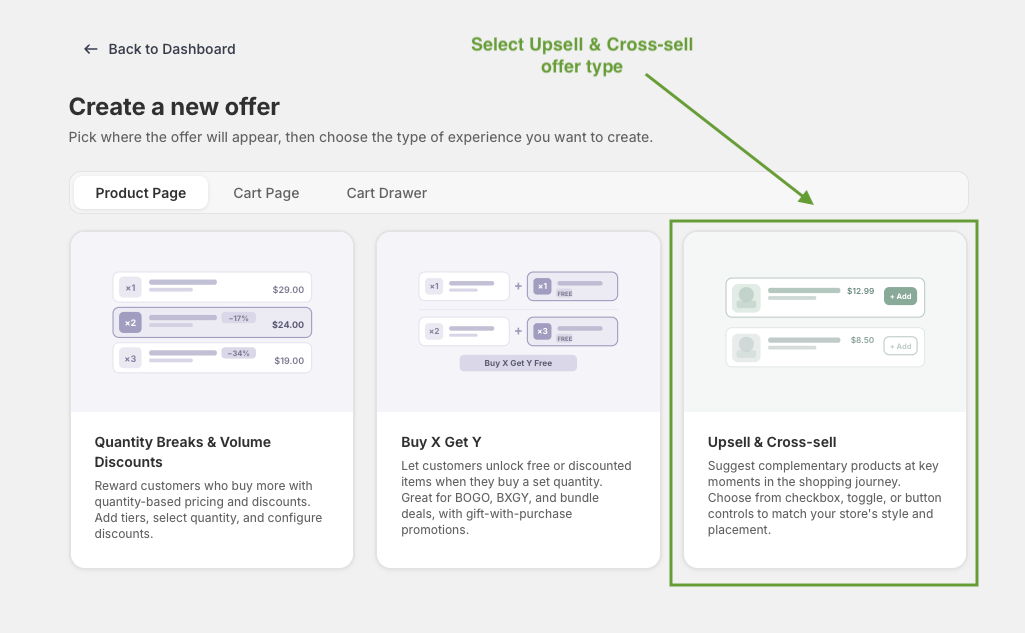Click the highlighted $24.00 tier row
The image size is (1025, 633).
click(x=212, y=322)
